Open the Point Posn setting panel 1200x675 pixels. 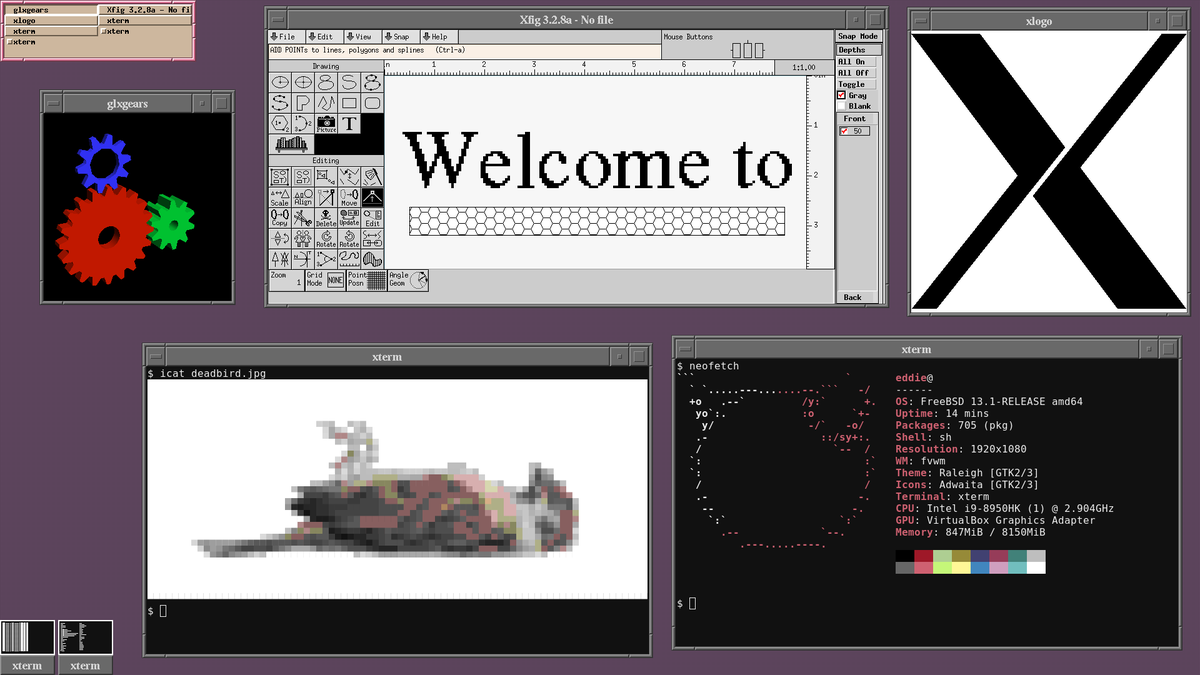(366, 281)
